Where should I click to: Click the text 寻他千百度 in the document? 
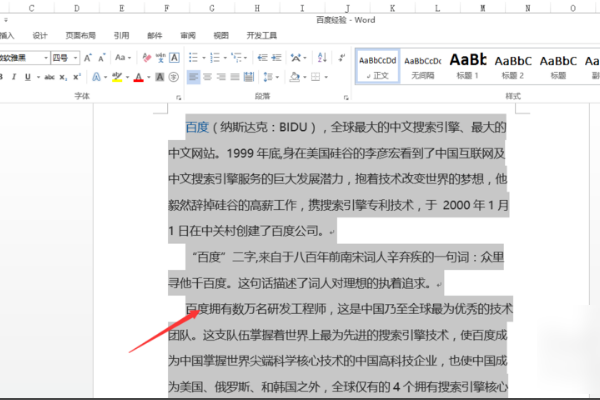[x=197, y=283]
